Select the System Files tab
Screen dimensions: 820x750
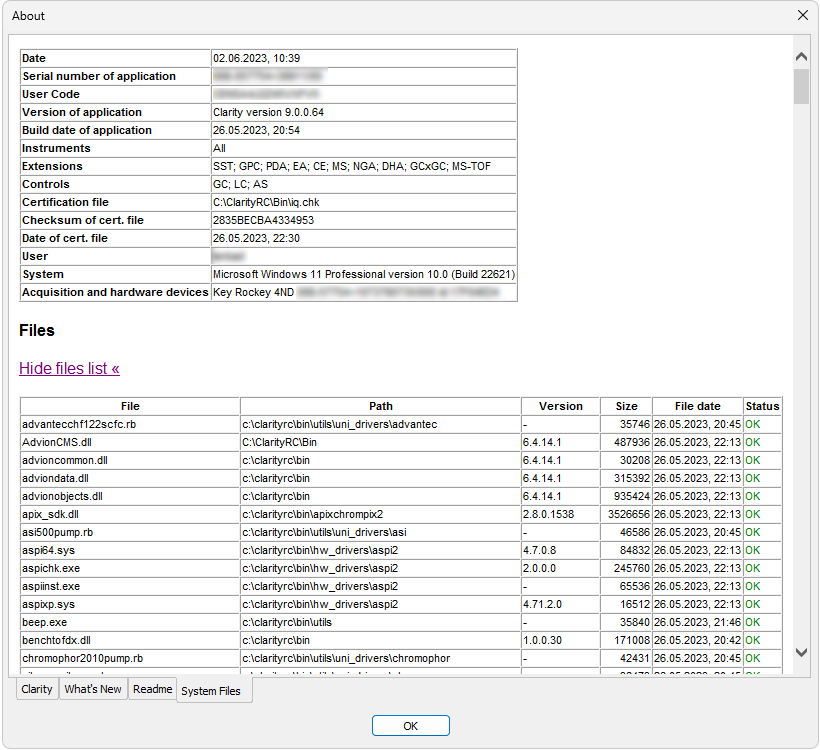pos(213,690)
